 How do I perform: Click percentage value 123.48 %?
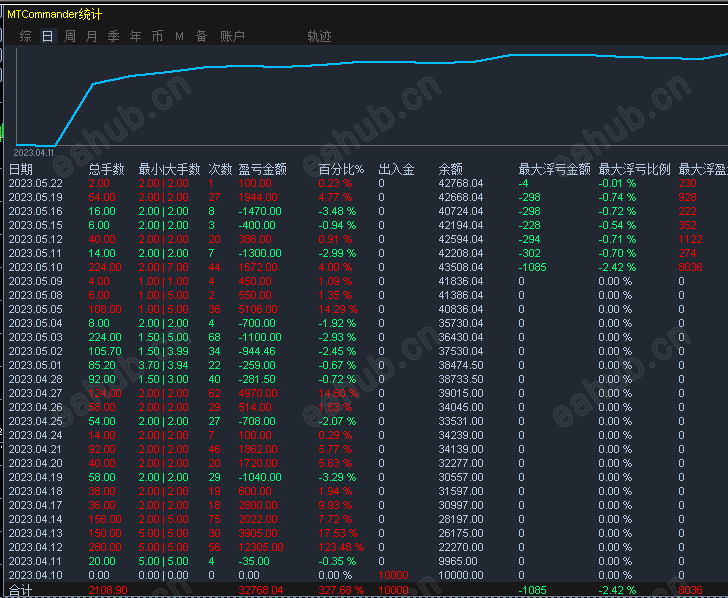click(x=341, y=547)
